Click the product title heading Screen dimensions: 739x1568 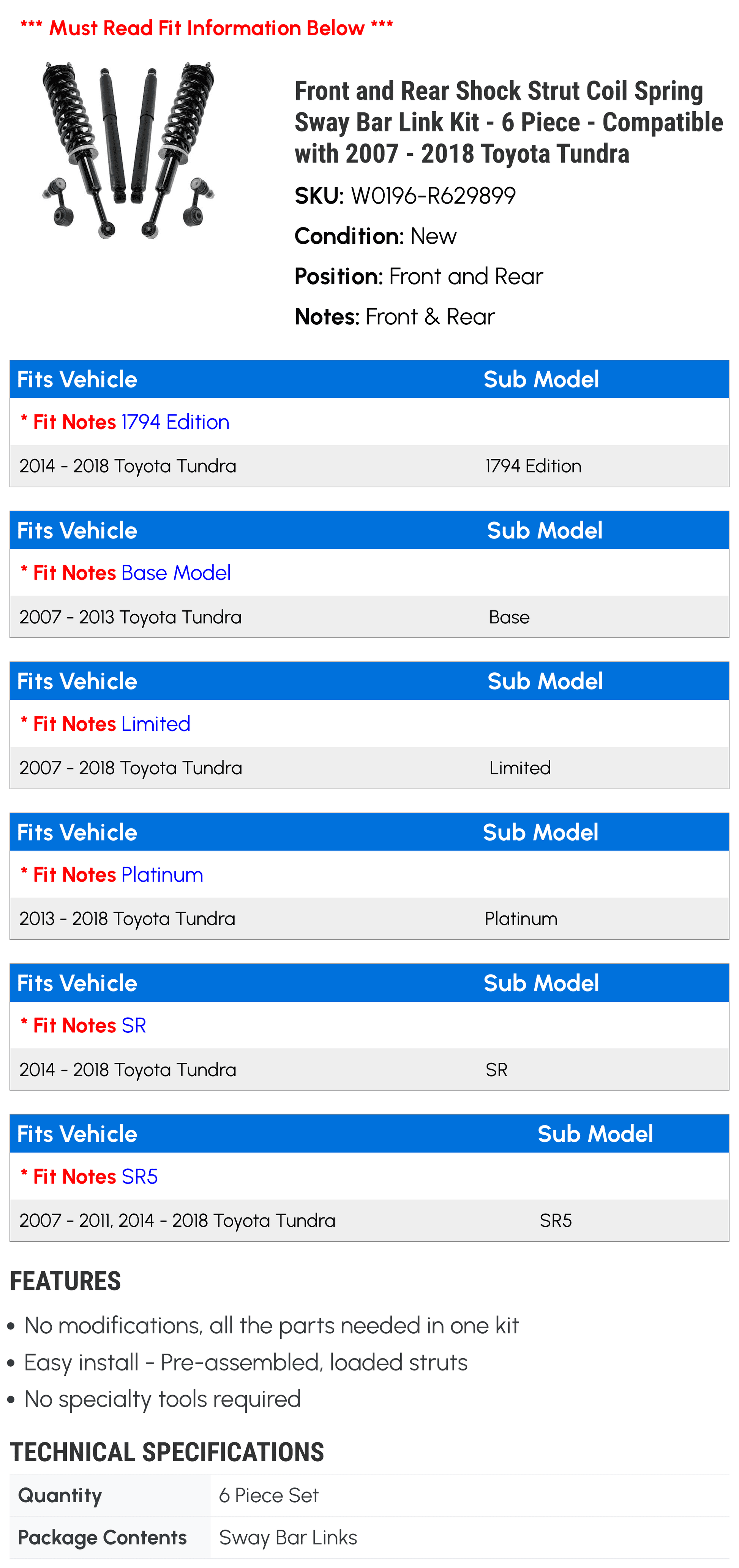pyautogui.click(x=509, y=122)
